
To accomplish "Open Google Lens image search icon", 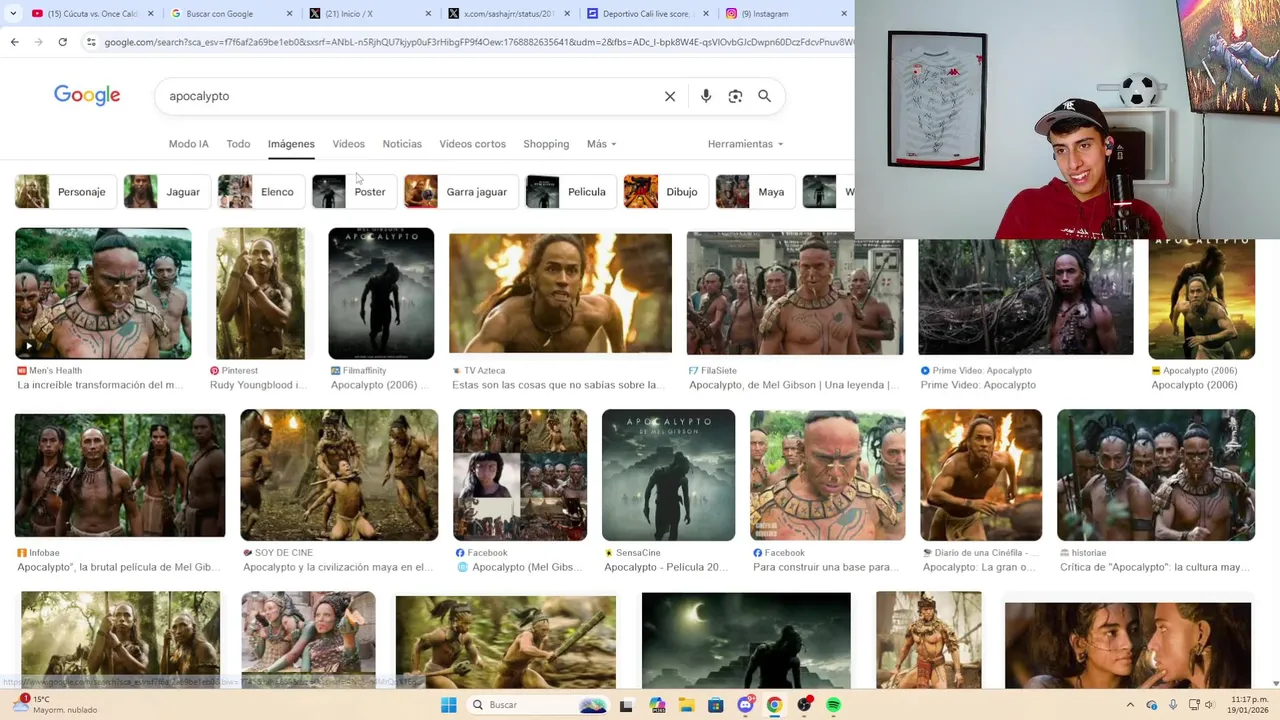I will pos(735,96).
